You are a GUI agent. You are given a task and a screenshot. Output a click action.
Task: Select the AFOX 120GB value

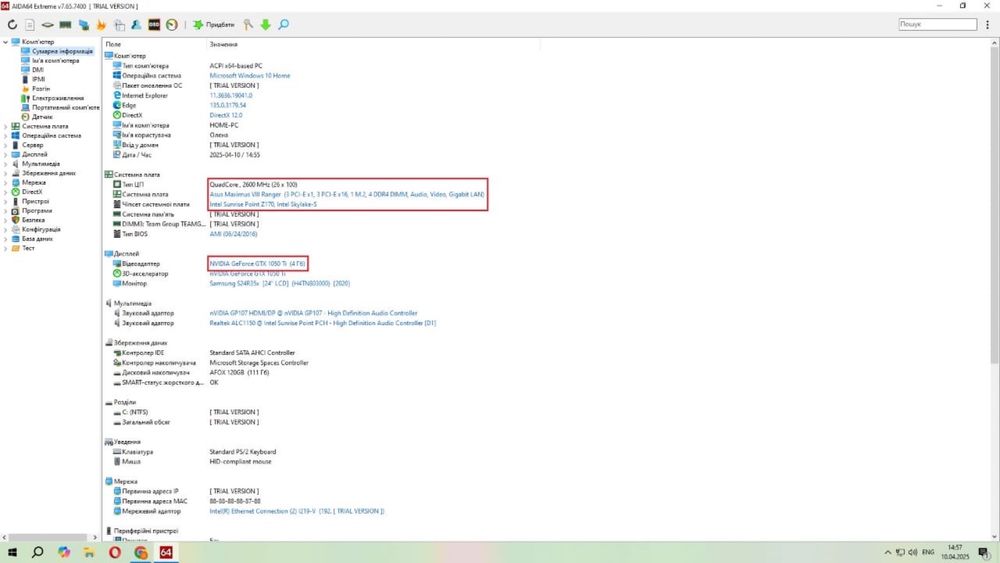[239, 372]
